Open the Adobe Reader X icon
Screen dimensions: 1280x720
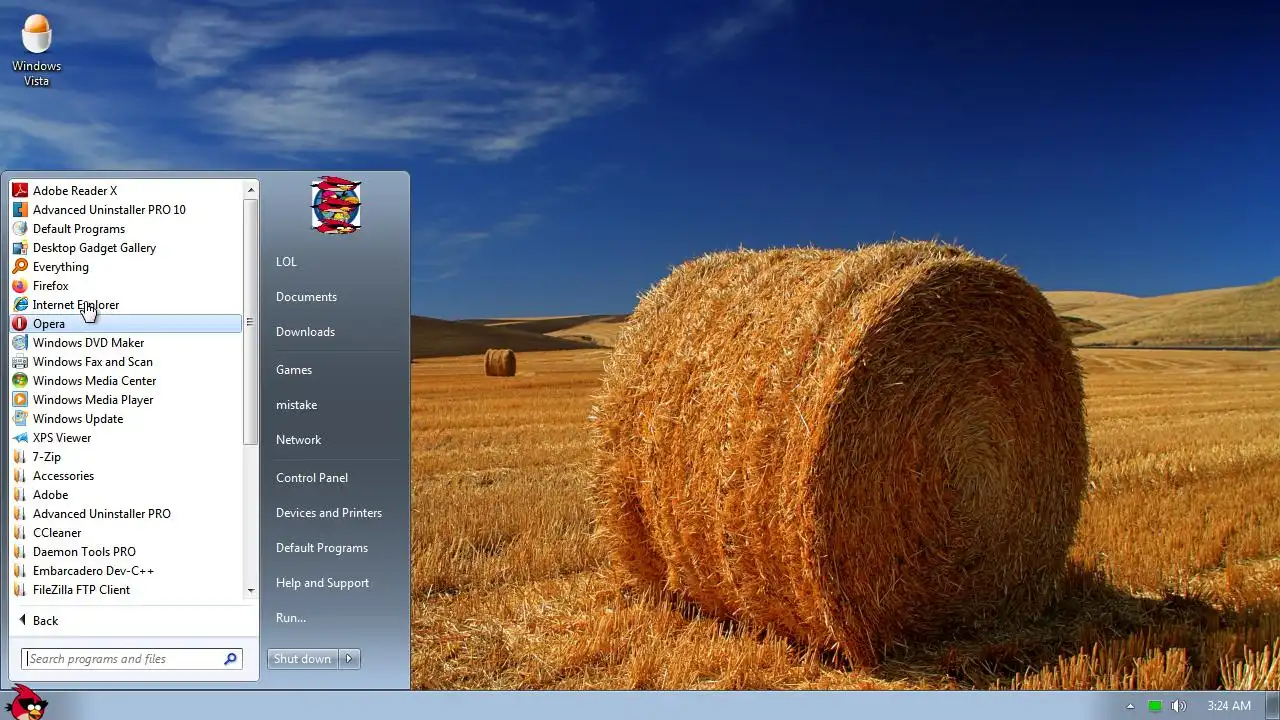point(20,190)
